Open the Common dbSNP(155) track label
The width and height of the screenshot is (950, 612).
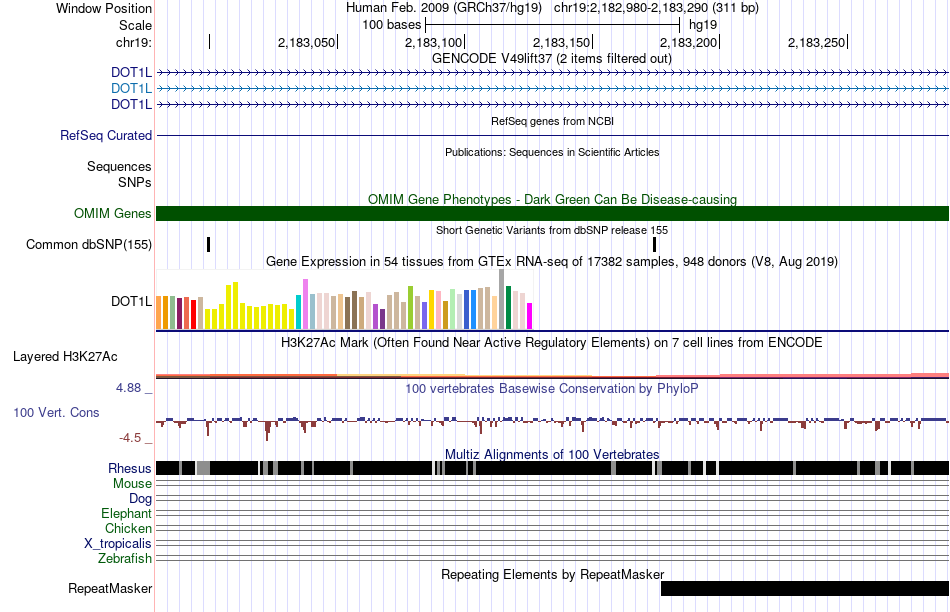[89, 245]
